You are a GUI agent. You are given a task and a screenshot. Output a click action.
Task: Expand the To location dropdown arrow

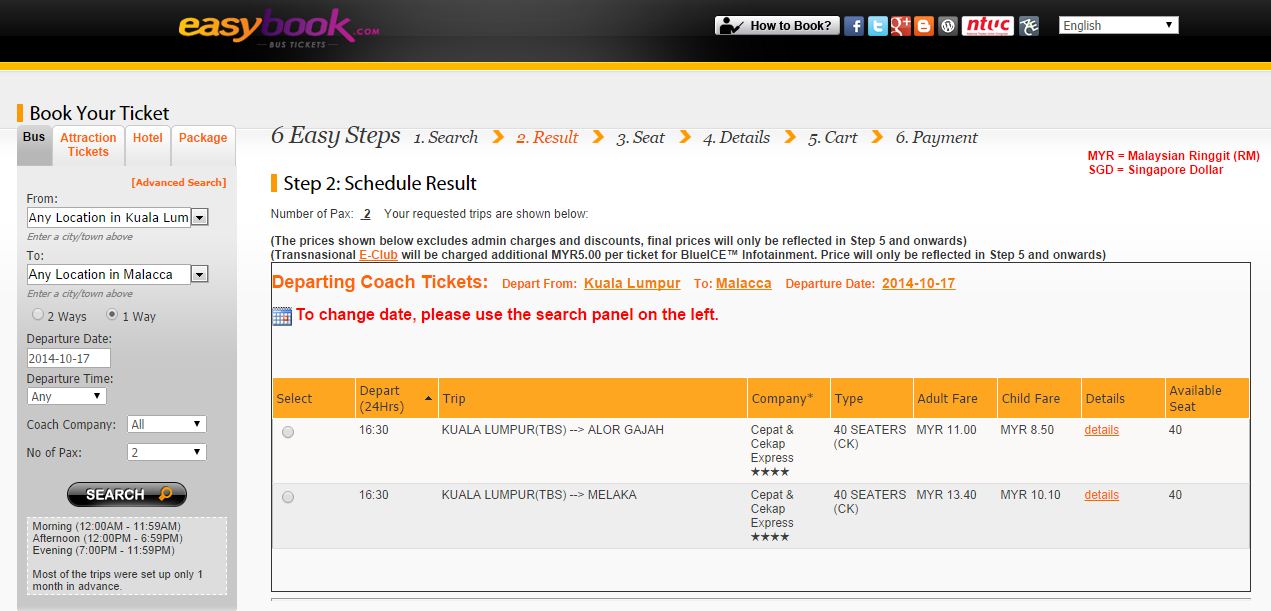tap(199, 274)
